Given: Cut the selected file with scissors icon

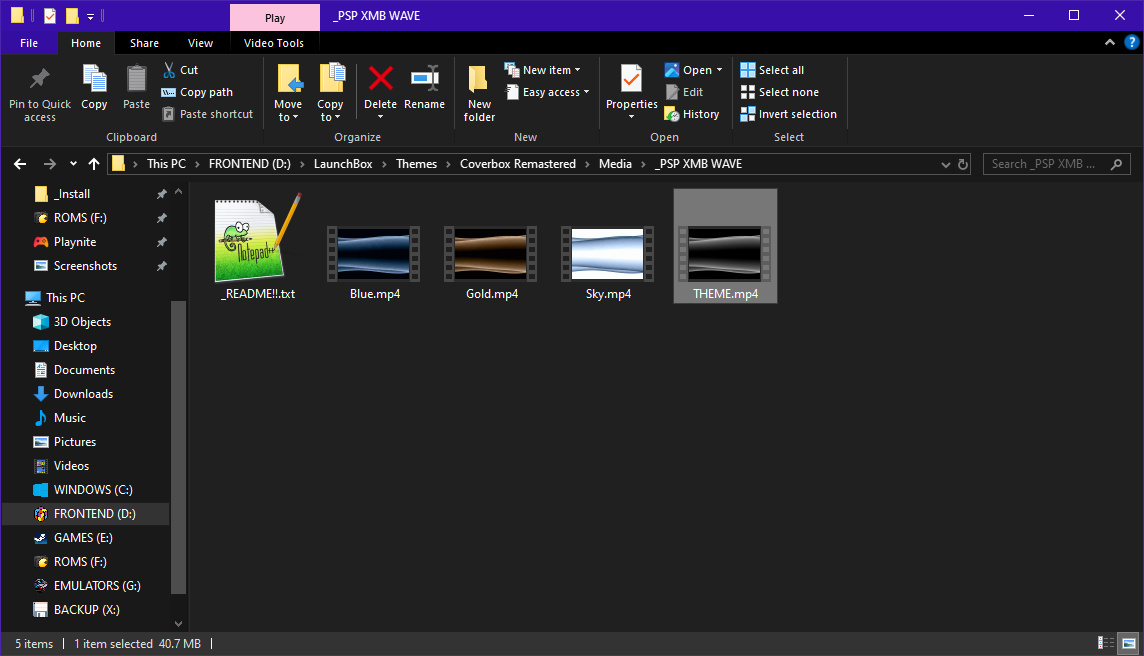Looking at the screenshot, I should 169,70.
